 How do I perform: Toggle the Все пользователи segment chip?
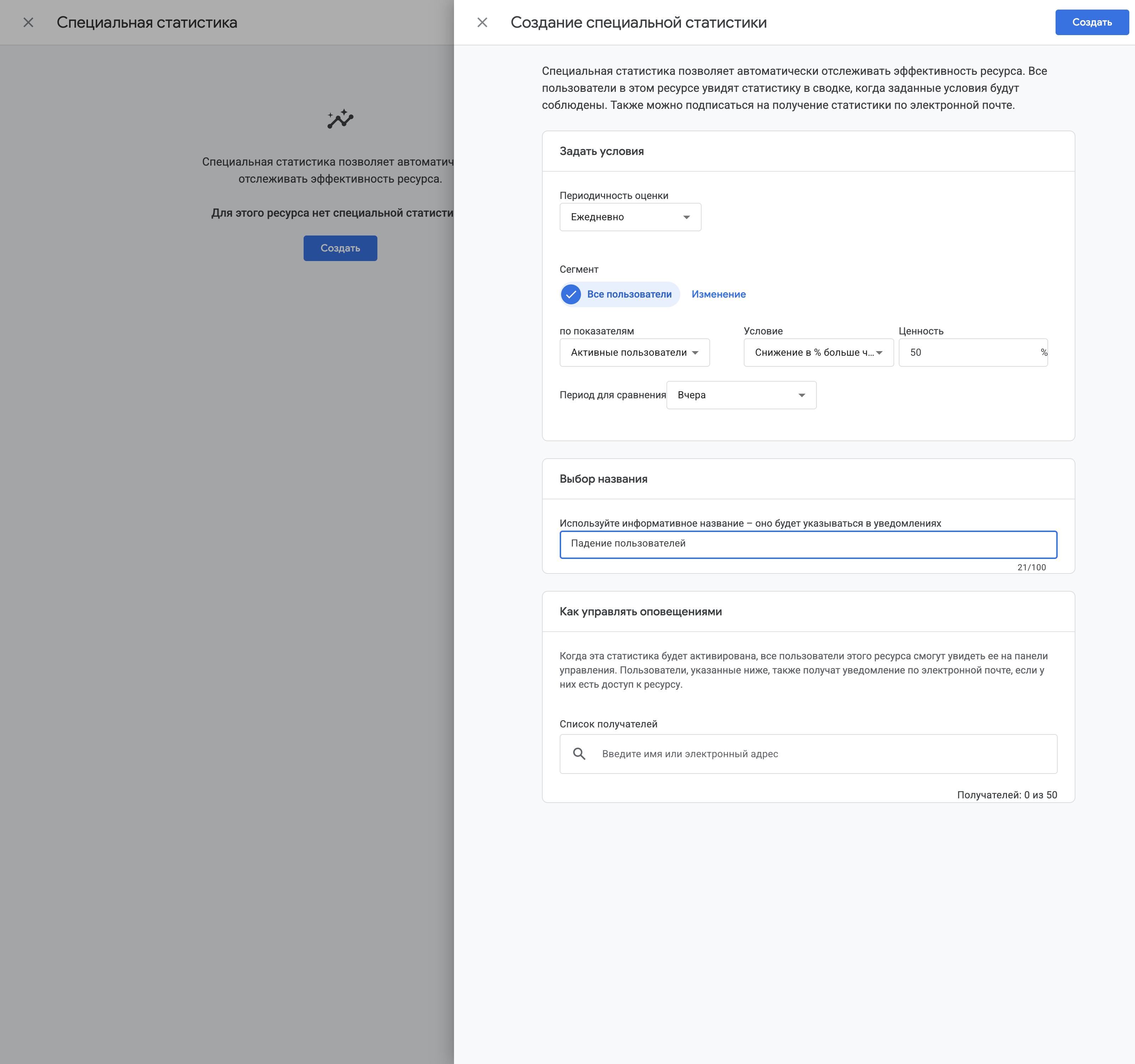click(619, 294)
